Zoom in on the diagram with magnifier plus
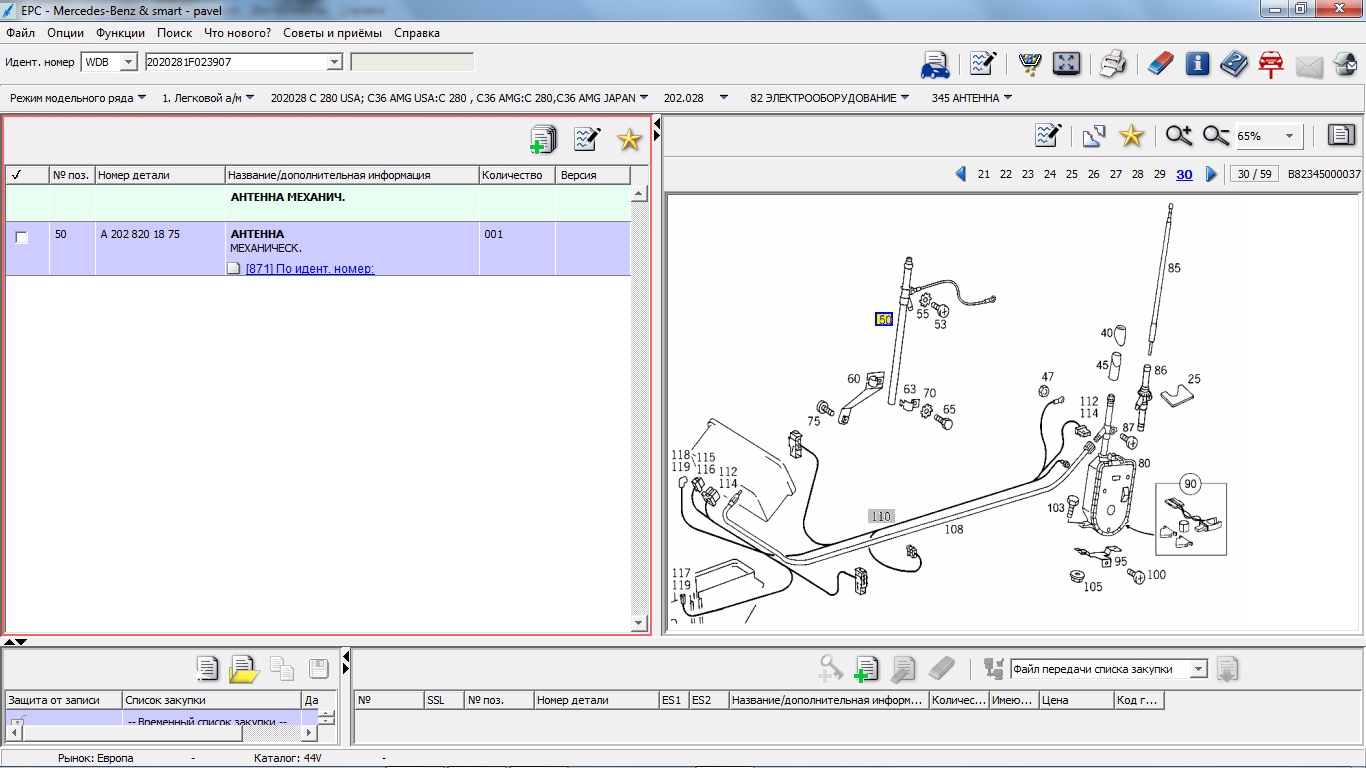Image resolution: width=1366 pixels, height=768 pixels. pos(1178,135)
